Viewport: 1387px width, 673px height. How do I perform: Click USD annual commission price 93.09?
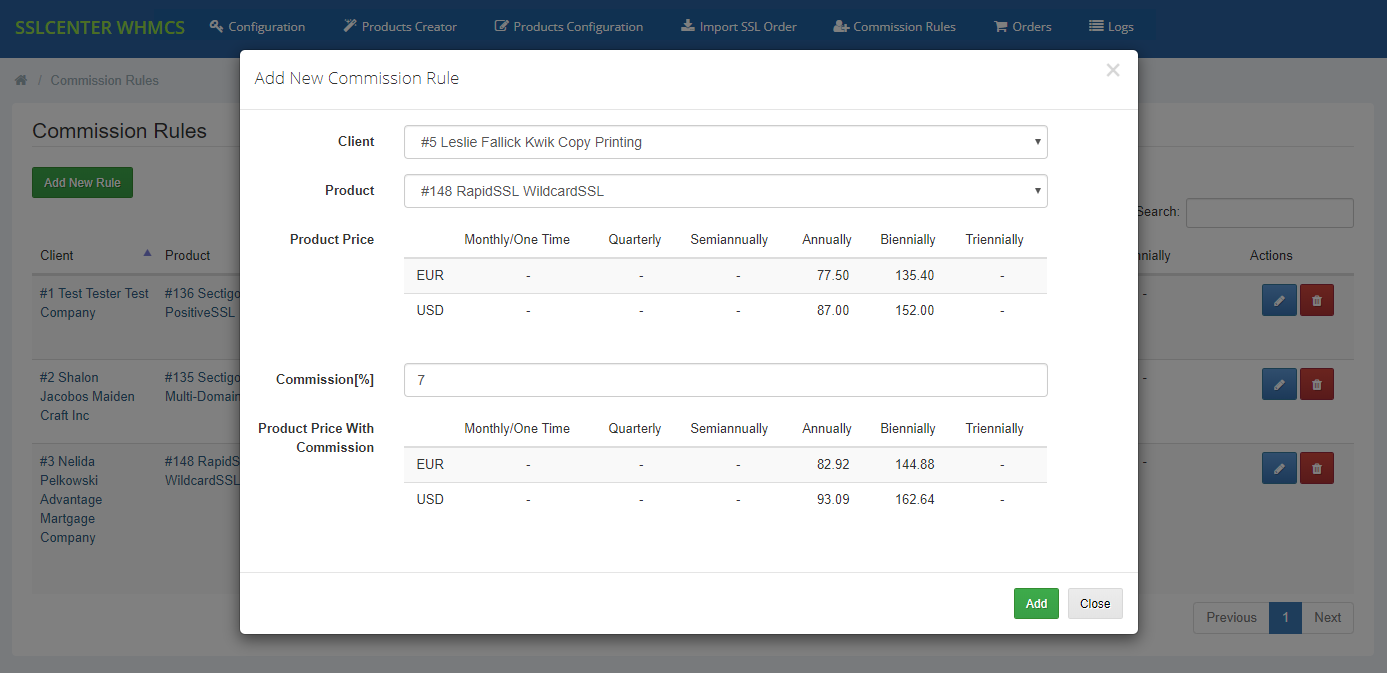click(833, 499)
